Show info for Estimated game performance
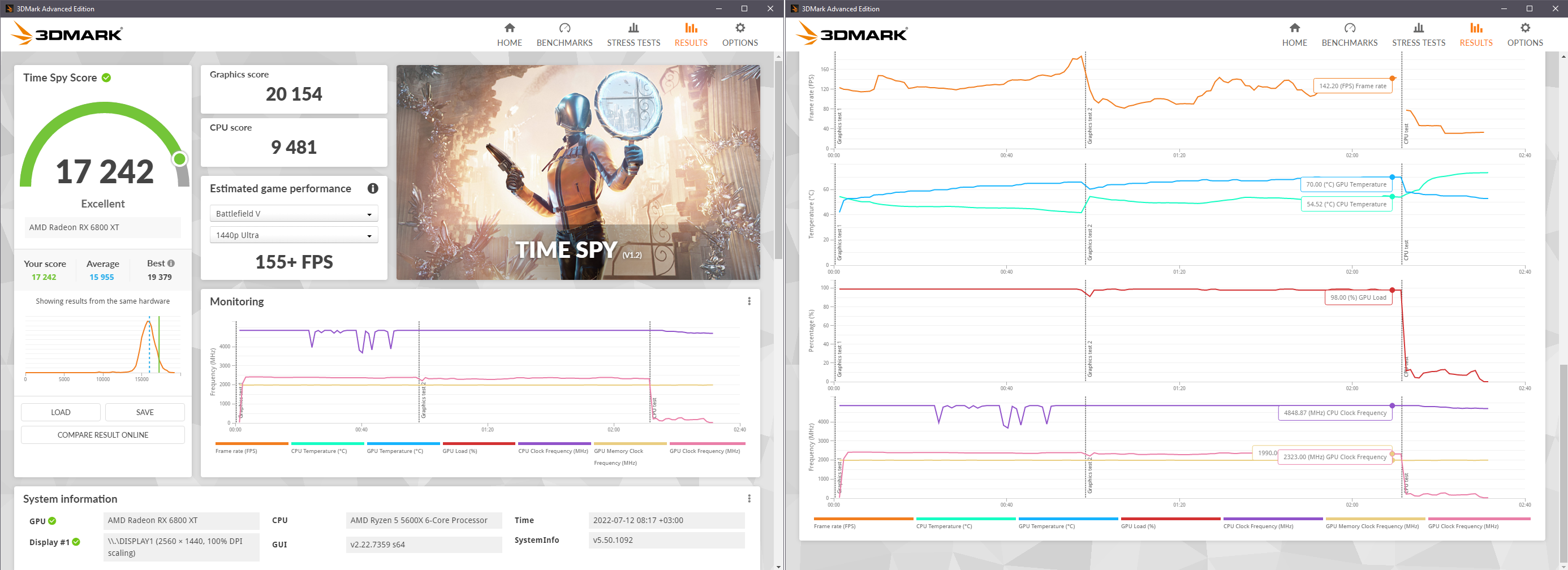This screenshot has width=1568, height=570. point(373,188)
